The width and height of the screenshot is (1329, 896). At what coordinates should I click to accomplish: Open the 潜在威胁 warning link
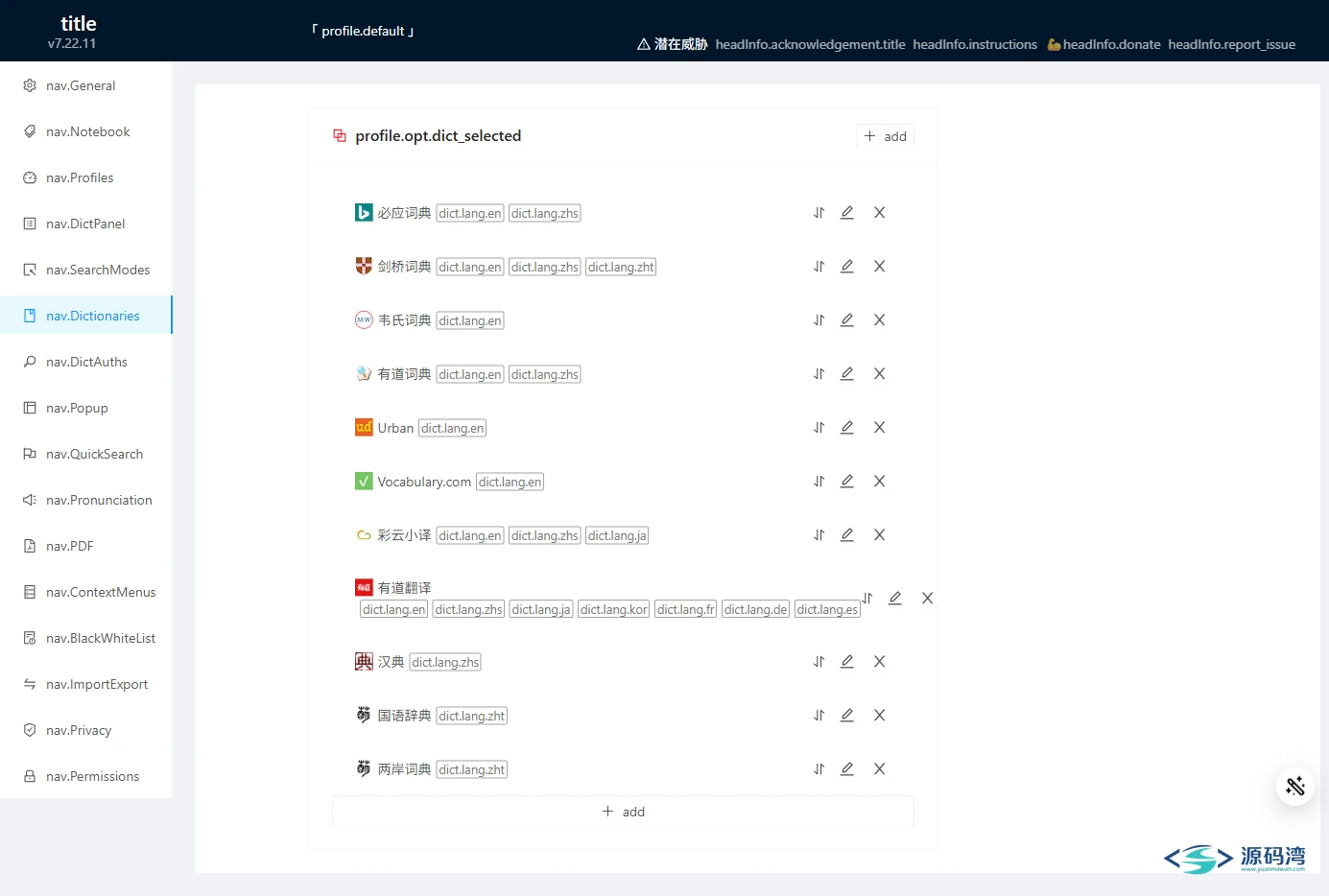pos(672,44)
